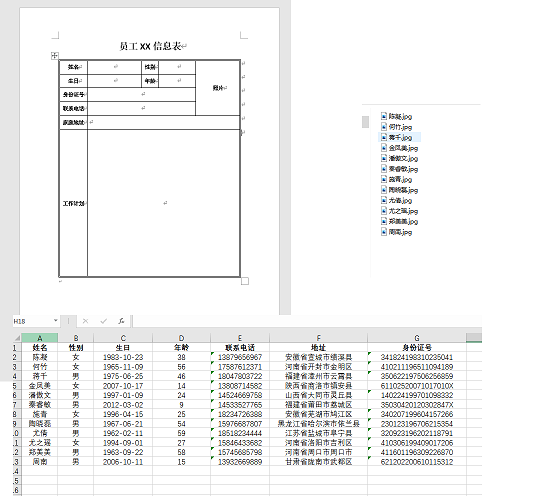This screenshot has width=540, height=504.
Task: Select the 陶晓磊.jpg file icon
Action: (x=384, y=190)
